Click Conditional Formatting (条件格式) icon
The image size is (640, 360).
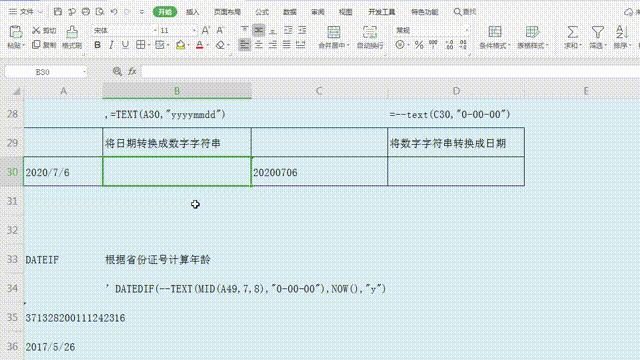pos(495,32)
